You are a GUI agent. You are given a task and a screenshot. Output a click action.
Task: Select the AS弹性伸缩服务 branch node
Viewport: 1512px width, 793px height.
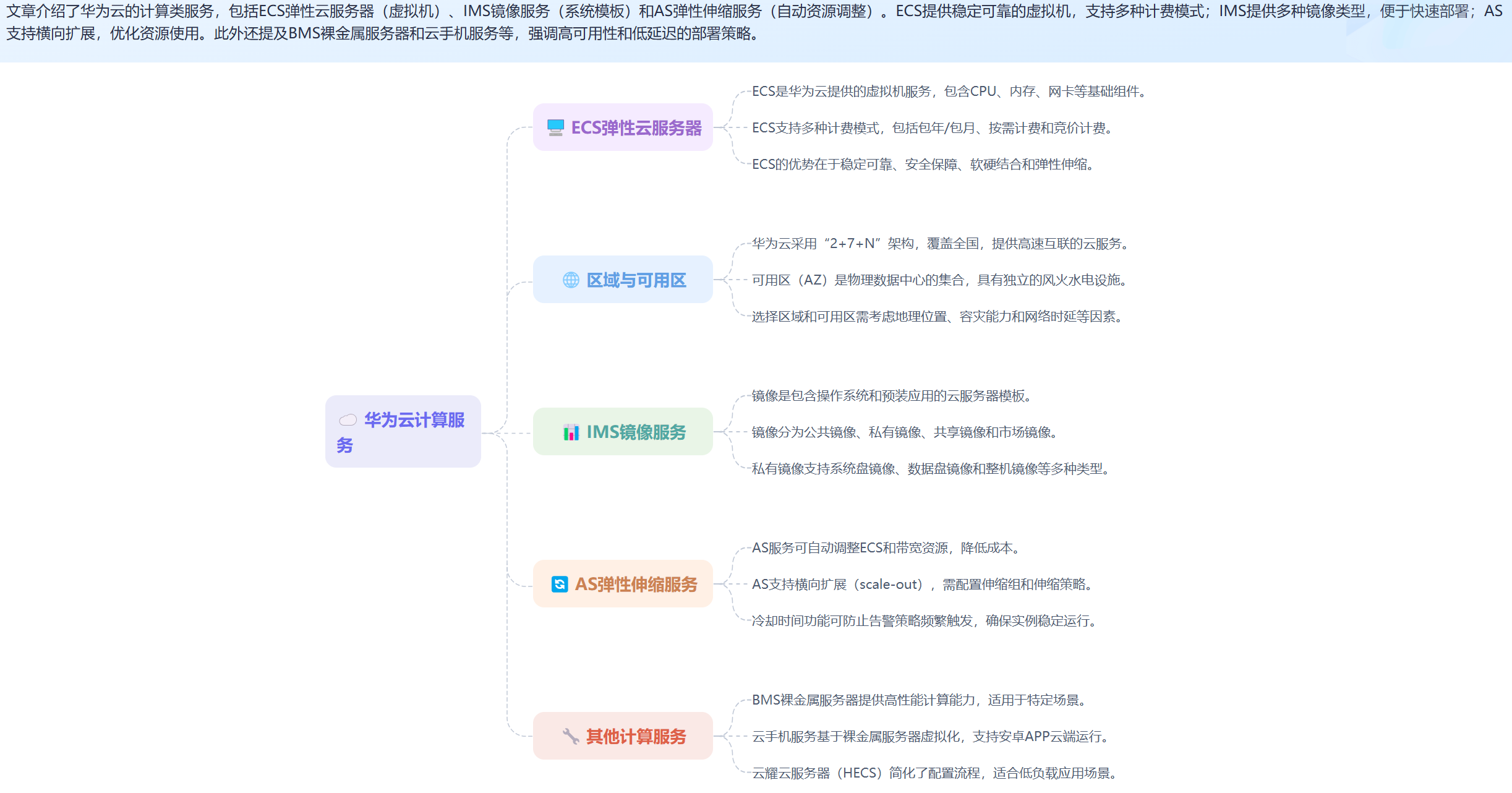pos(636,584)
